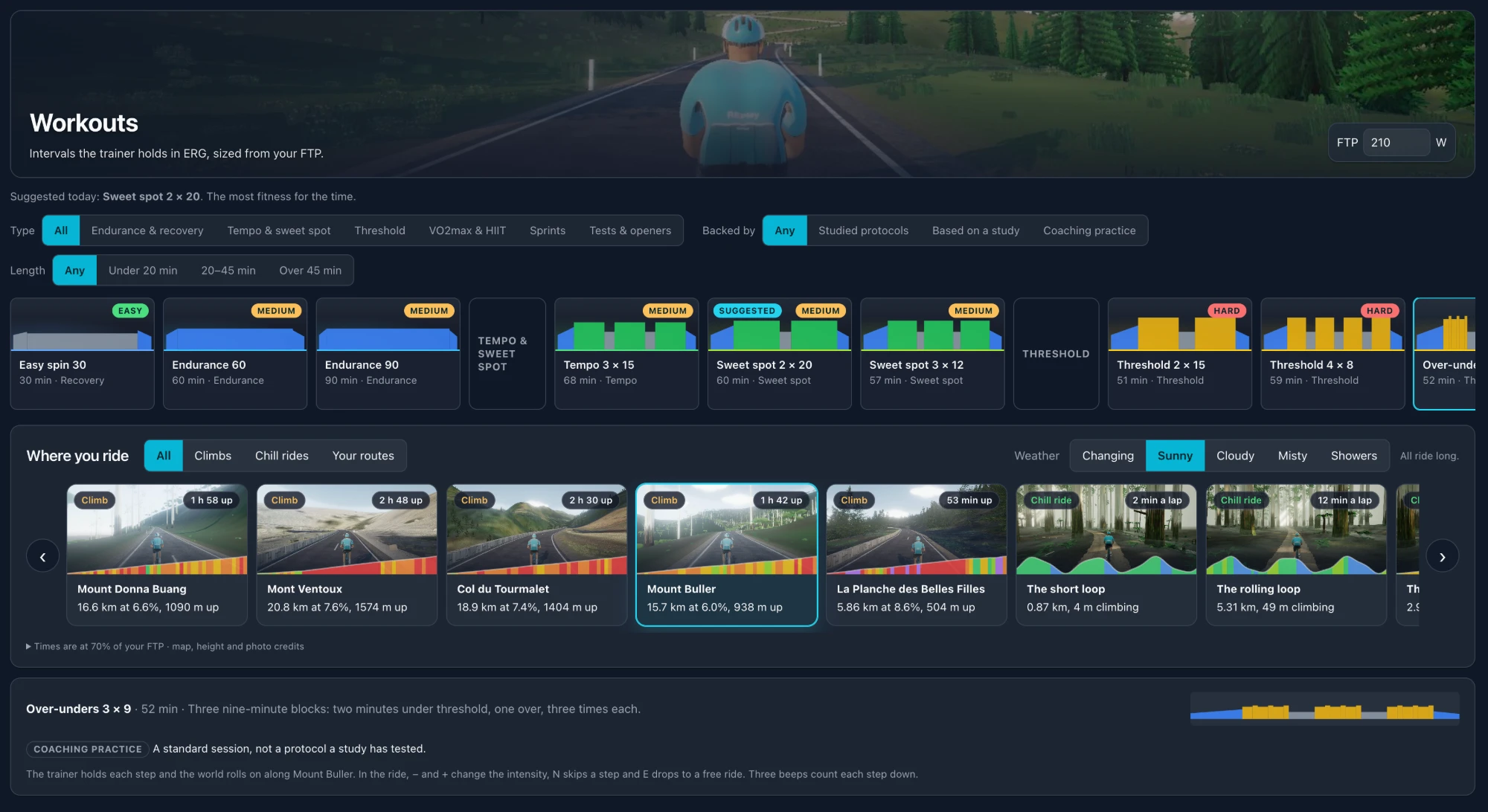
Task: Switch to the Chill rides tab
Action: (x=282, y=456)
